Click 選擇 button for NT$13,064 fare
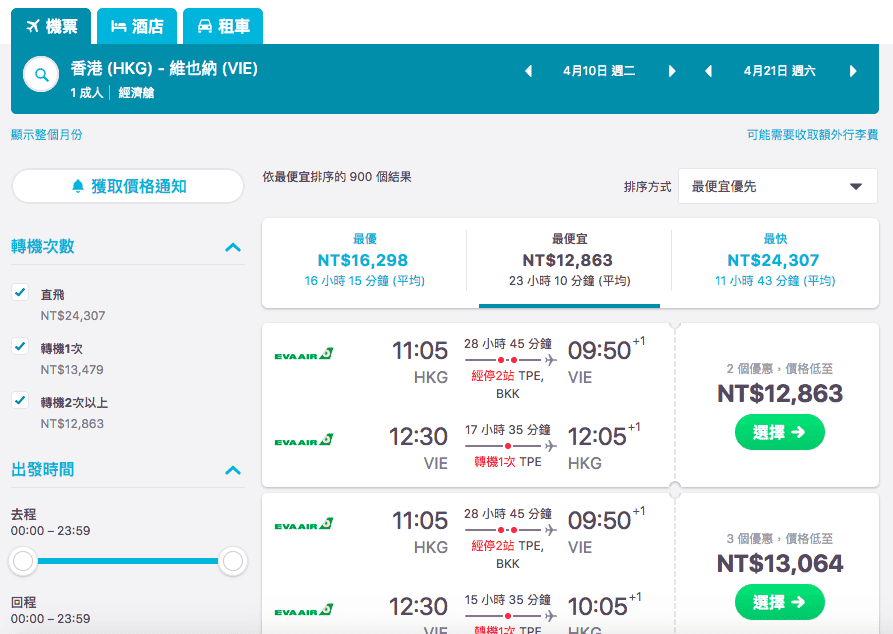This screenshot has width=893, height=634. click(780, 602)
